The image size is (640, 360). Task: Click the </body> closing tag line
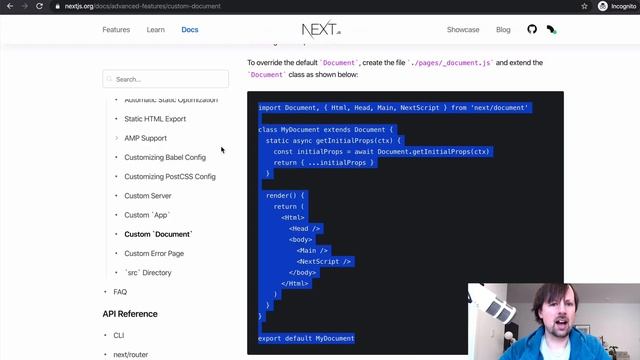(302, 273)
